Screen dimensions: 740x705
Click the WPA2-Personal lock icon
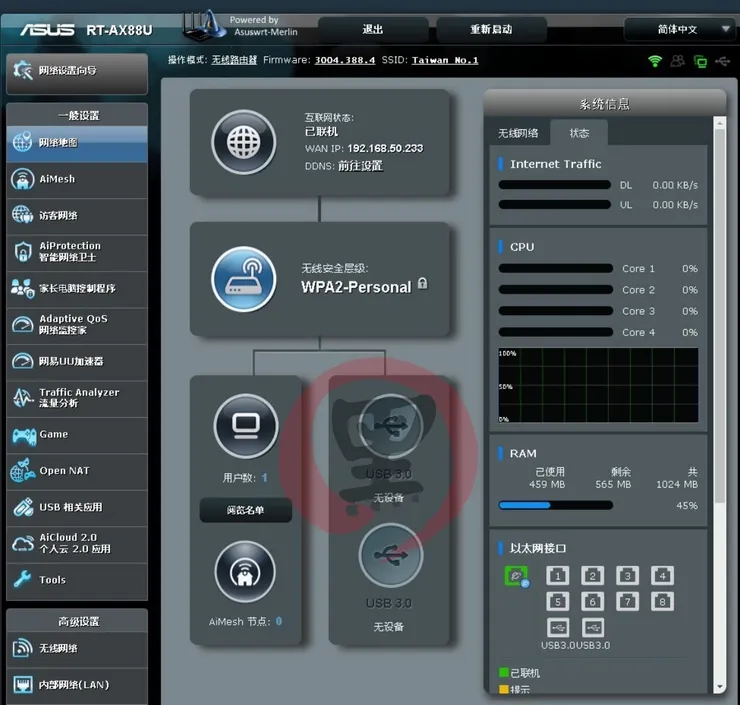(423, 283)
